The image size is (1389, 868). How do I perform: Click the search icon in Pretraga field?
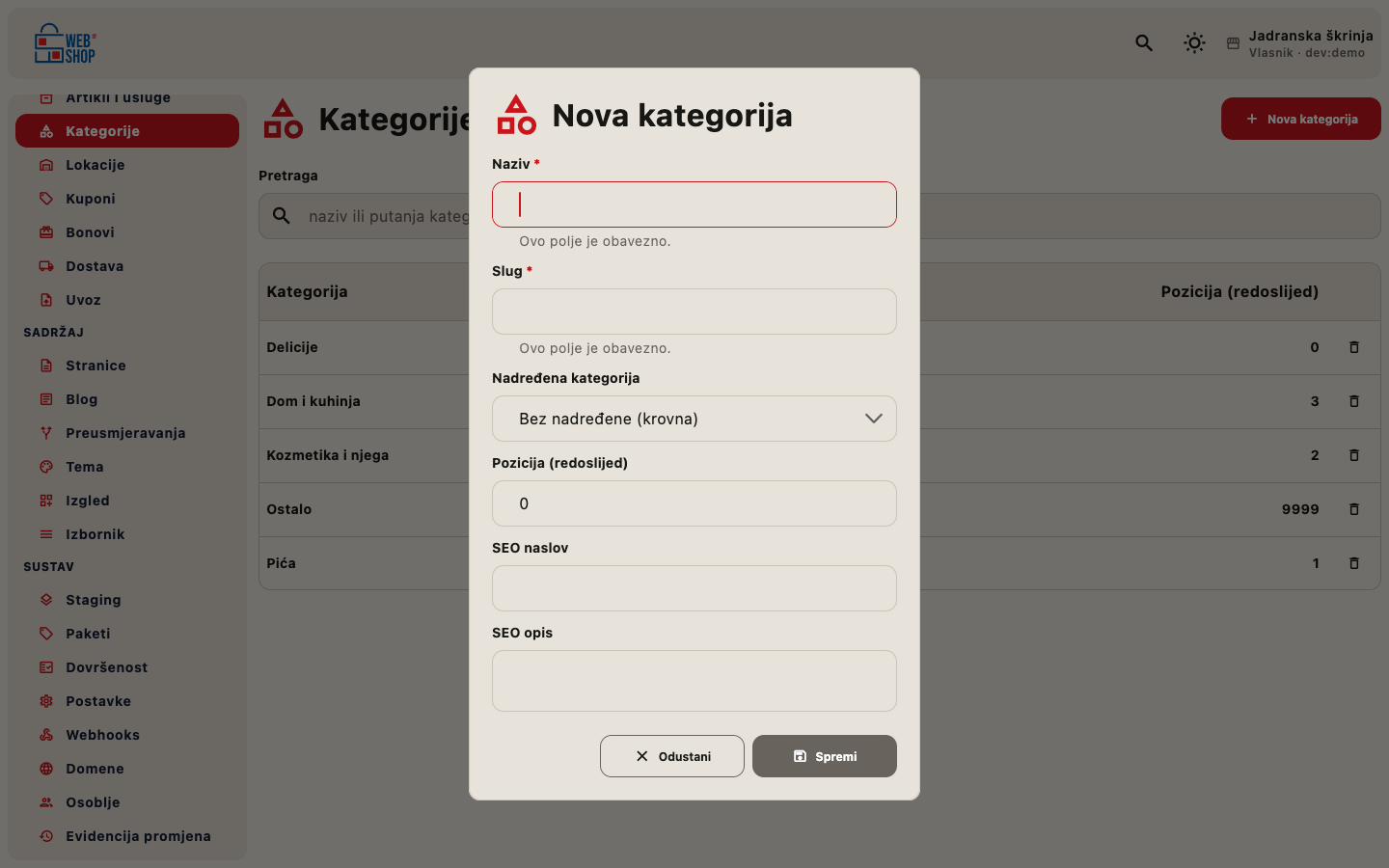coord(282,216)
